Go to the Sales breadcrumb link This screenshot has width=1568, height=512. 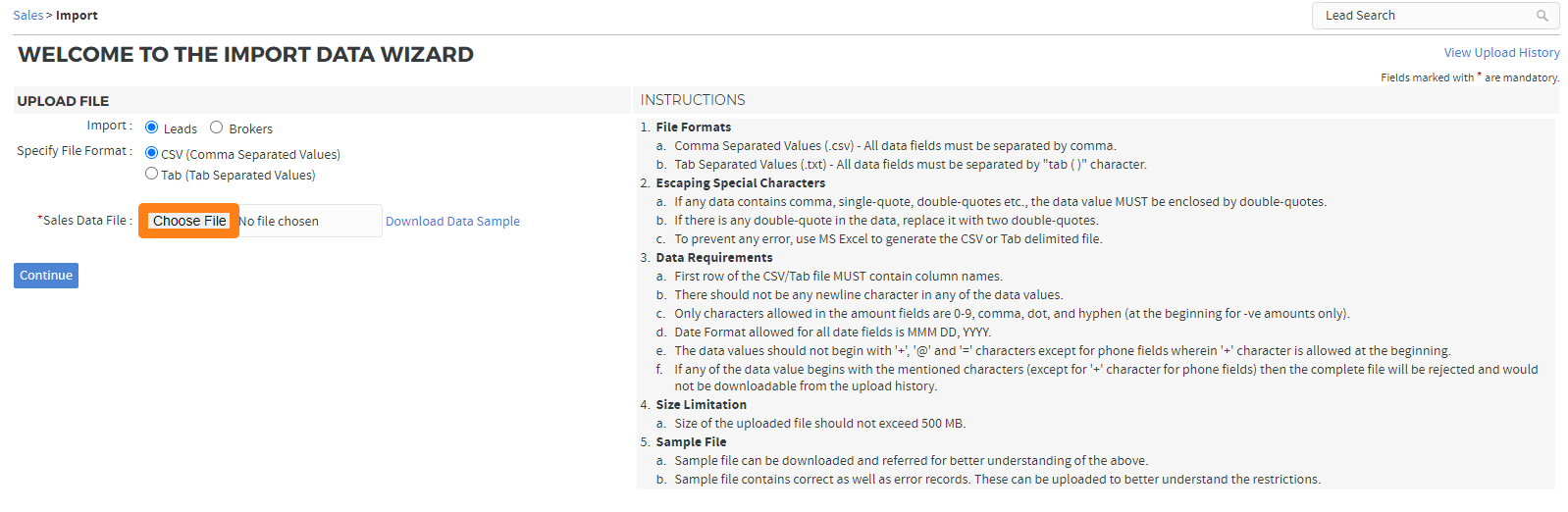click(x=27, y=16)
